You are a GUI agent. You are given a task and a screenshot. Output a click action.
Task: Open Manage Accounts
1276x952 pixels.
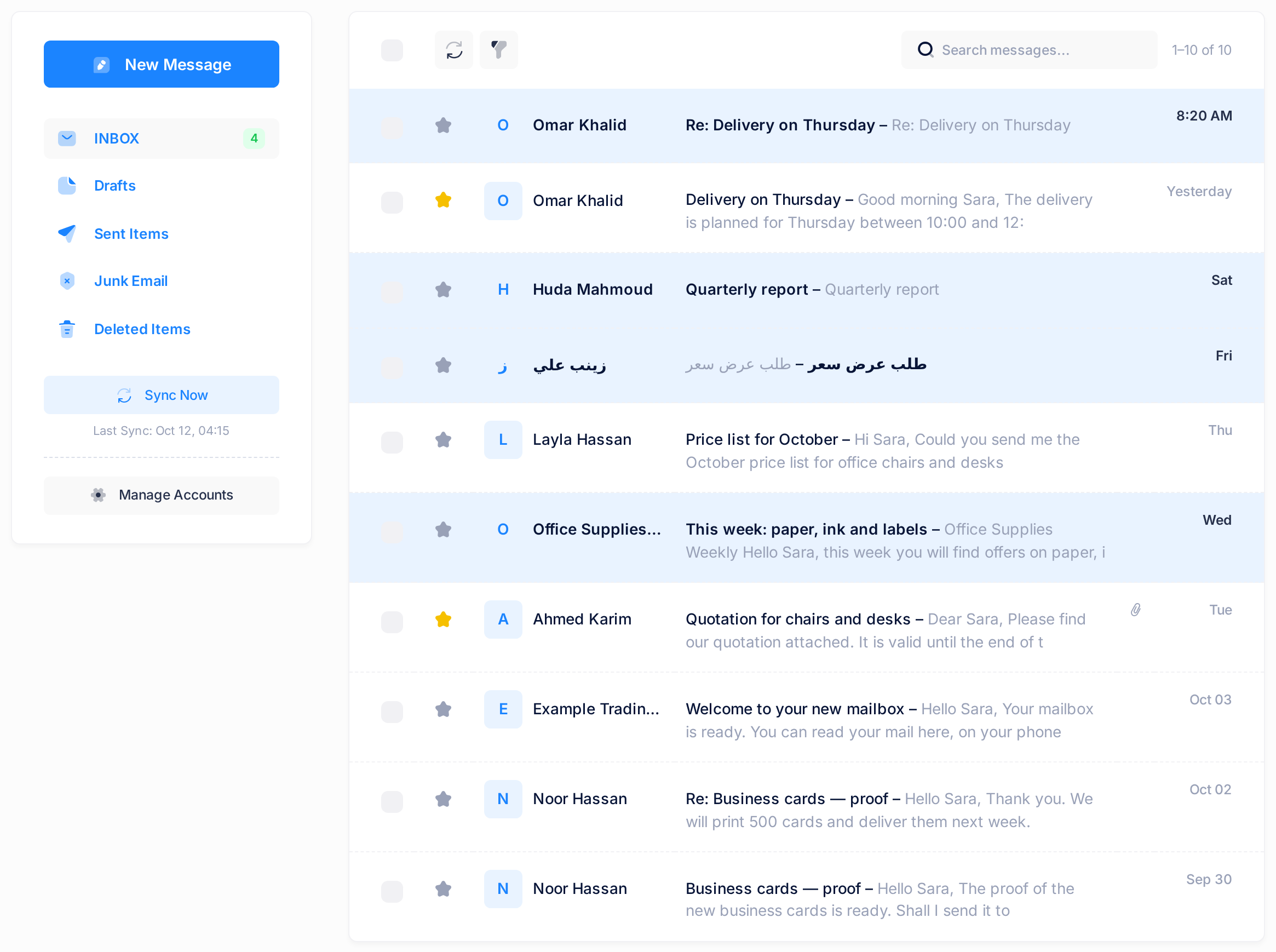point(162,495)
